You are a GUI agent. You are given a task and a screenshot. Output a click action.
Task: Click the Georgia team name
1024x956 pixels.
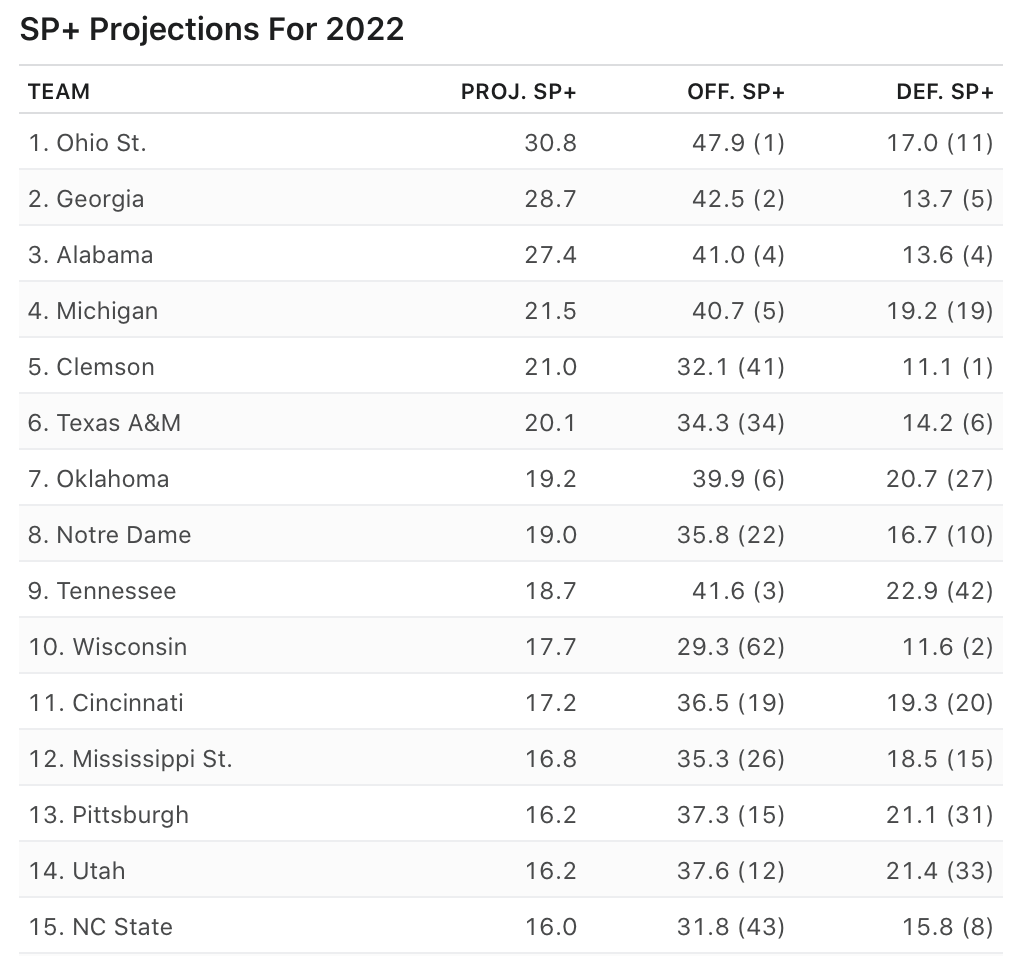coord(100,199)
